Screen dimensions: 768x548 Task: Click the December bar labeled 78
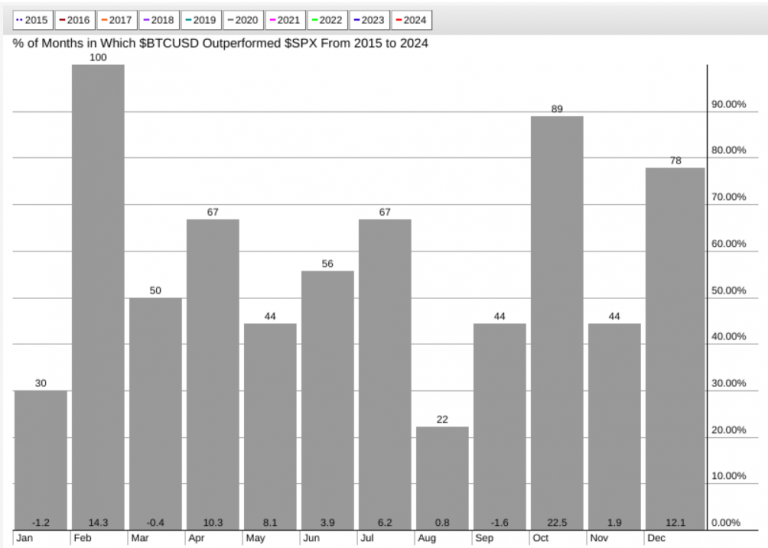675,349
